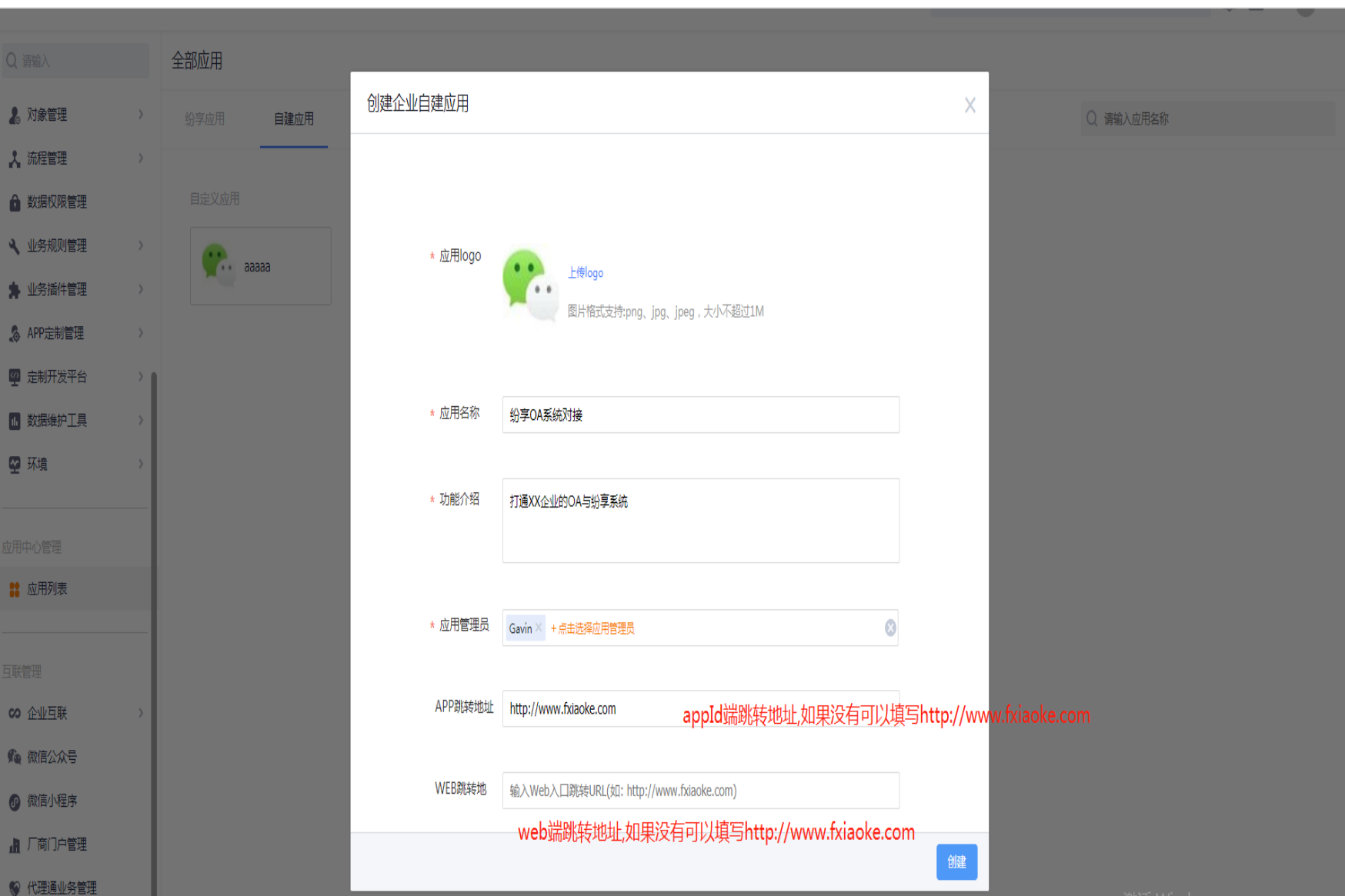Click the 上传logo link
The image size is (1345, 896).
(586, 273)
